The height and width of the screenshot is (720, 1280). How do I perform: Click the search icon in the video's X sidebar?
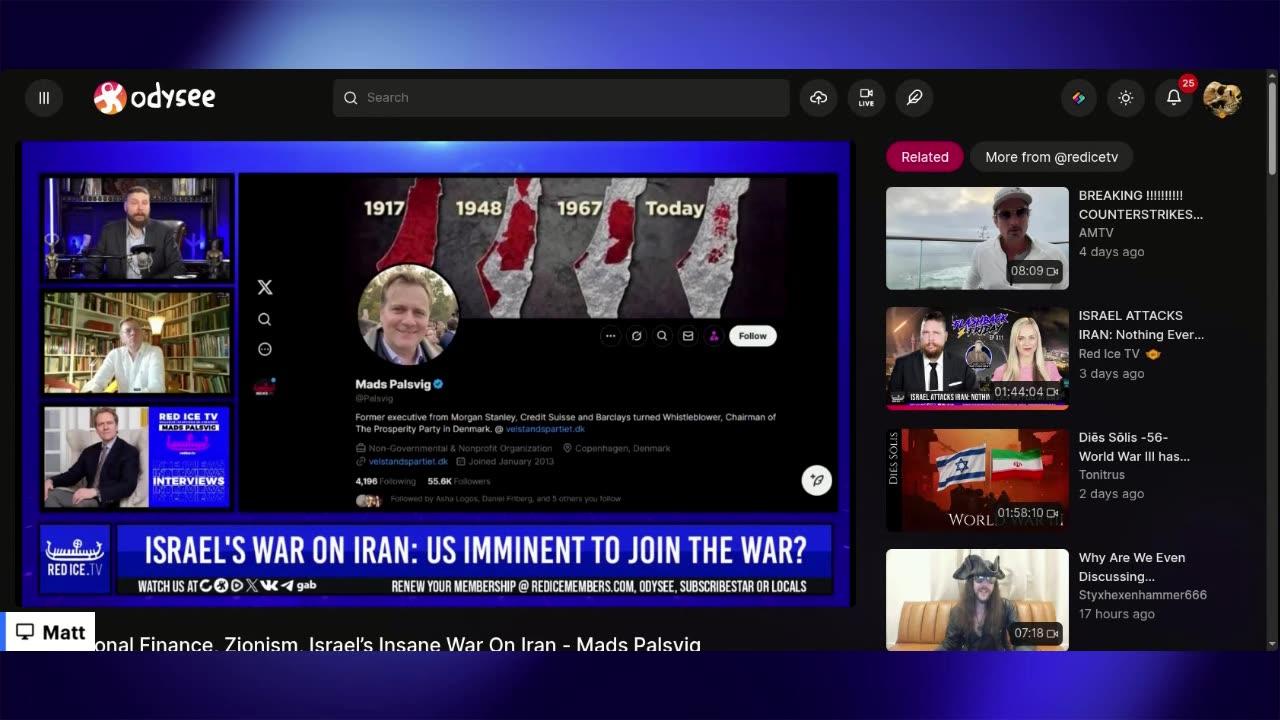point(265,319)
